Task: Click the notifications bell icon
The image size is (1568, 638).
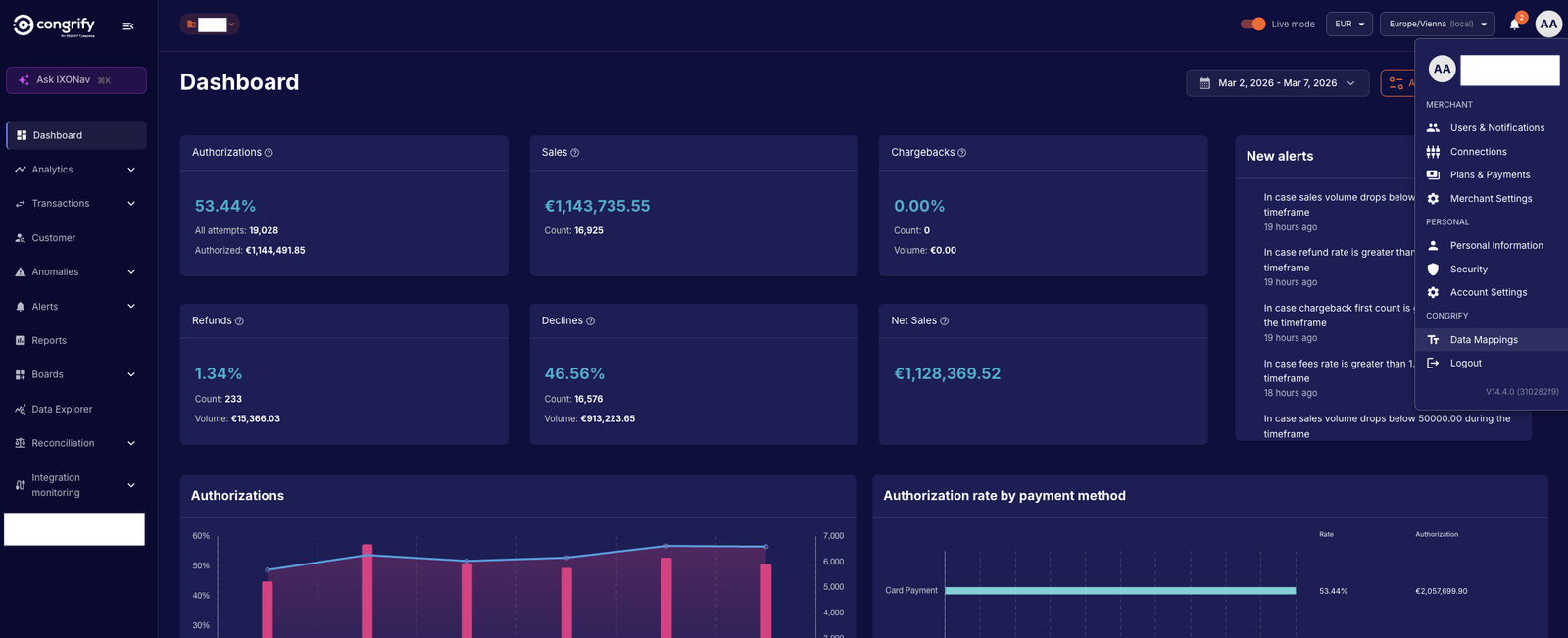Action: [1515, 25]
